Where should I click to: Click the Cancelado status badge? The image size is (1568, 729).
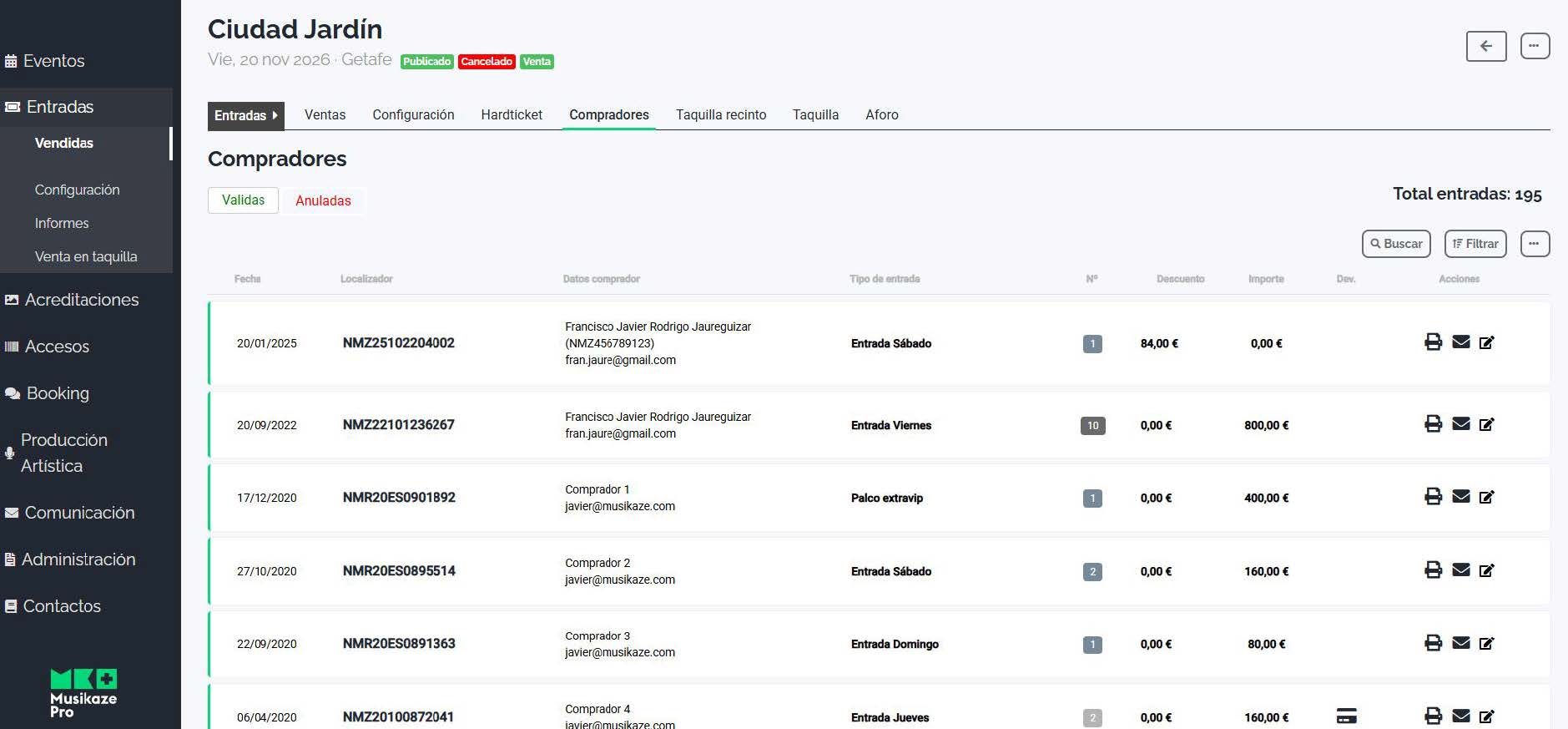click(x=487, y=62)
